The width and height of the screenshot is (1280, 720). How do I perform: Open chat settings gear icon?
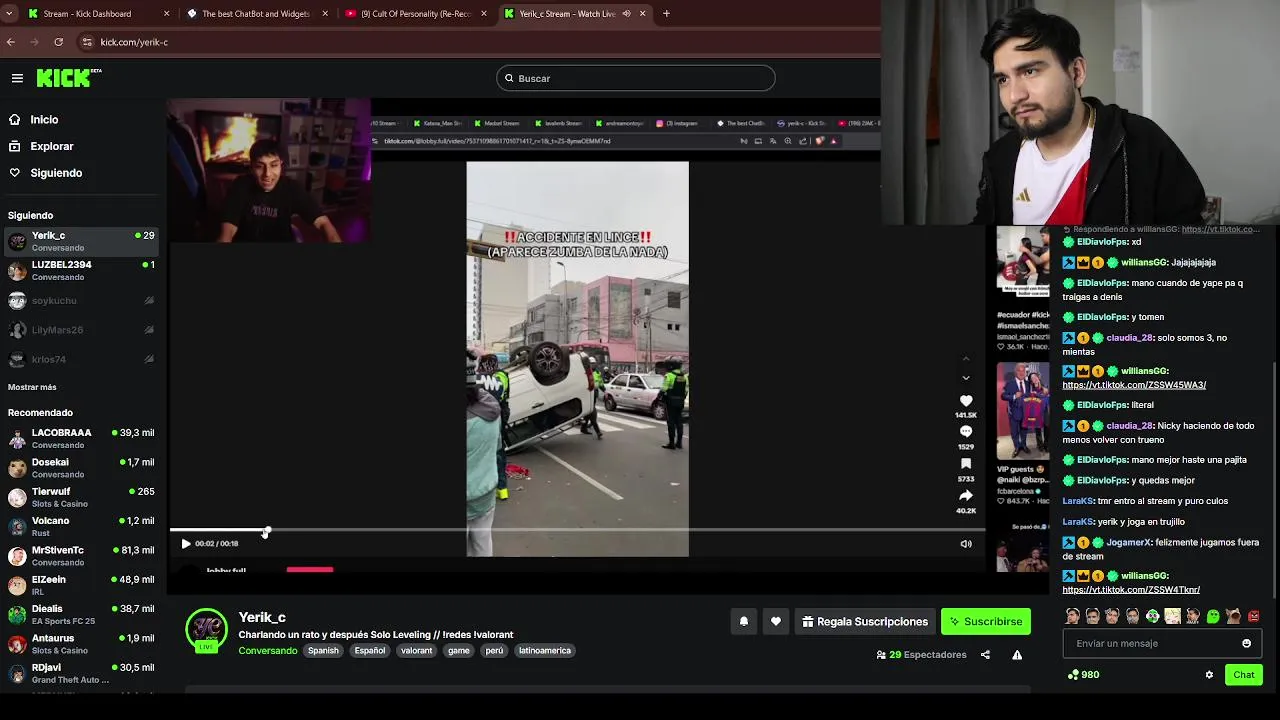point(1209,675)
